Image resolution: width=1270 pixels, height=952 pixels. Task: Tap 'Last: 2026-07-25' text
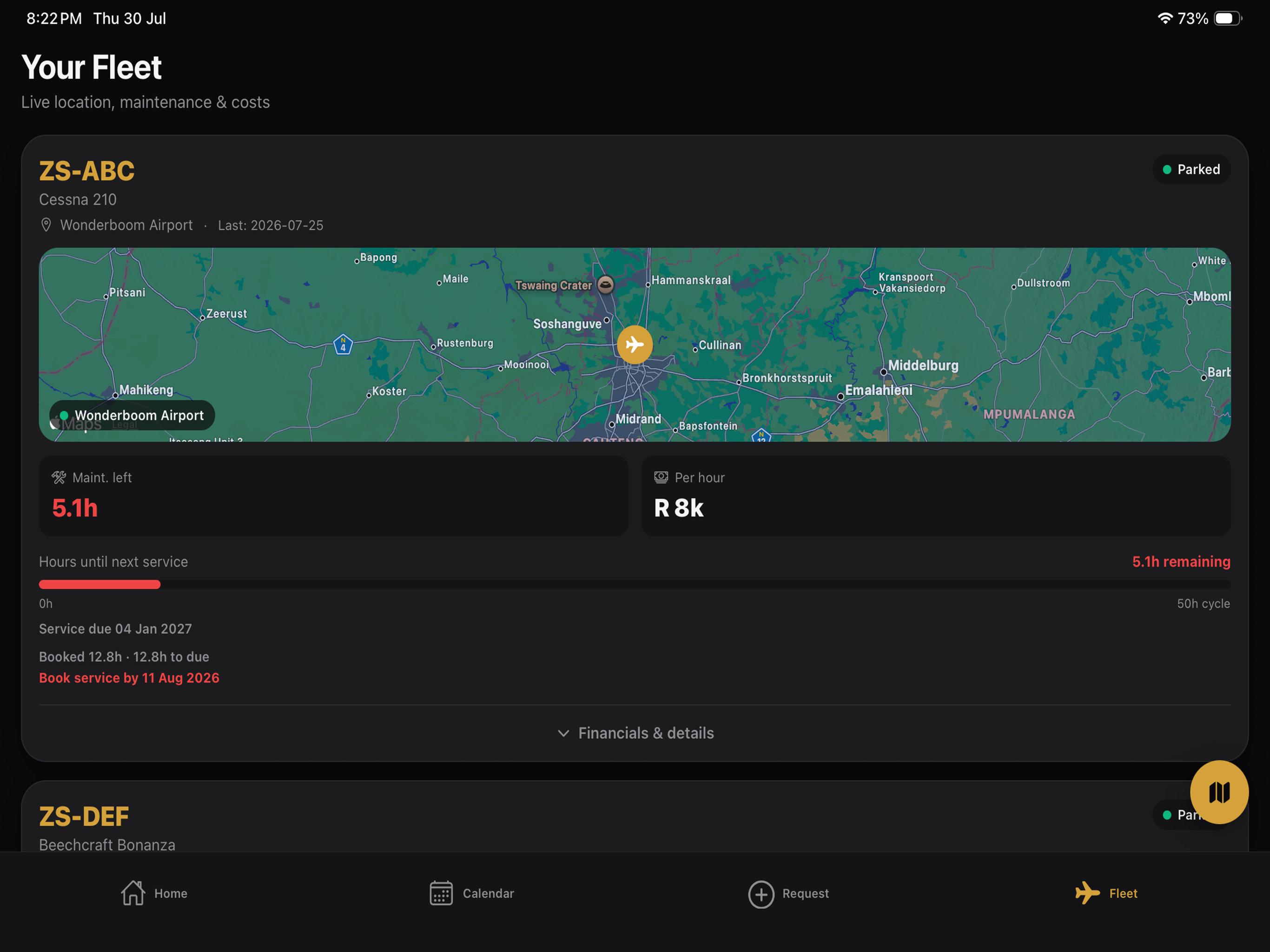(271, 225)
